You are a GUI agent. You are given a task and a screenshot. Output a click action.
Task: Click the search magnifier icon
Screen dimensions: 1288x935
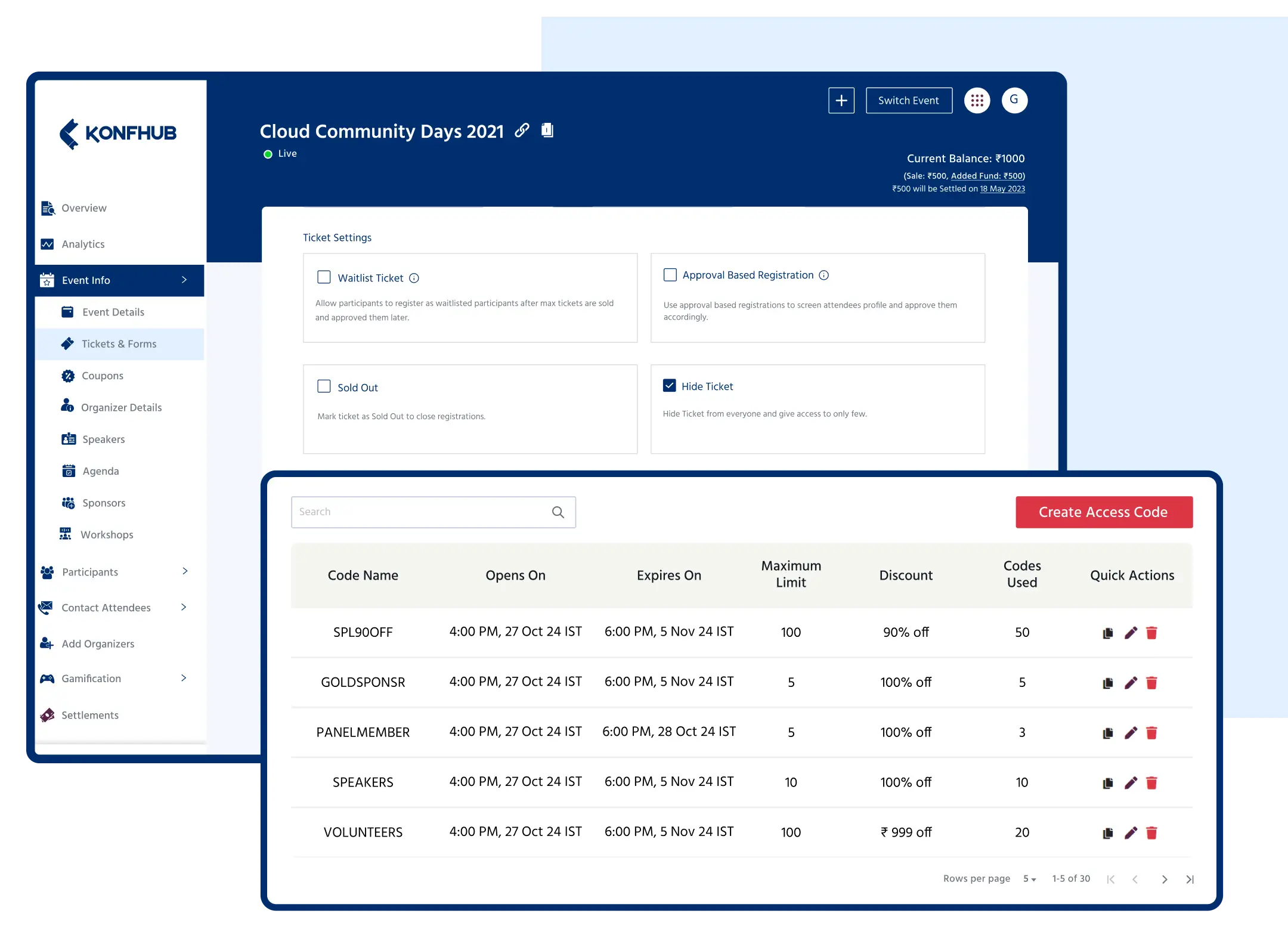tap(558, 512)
